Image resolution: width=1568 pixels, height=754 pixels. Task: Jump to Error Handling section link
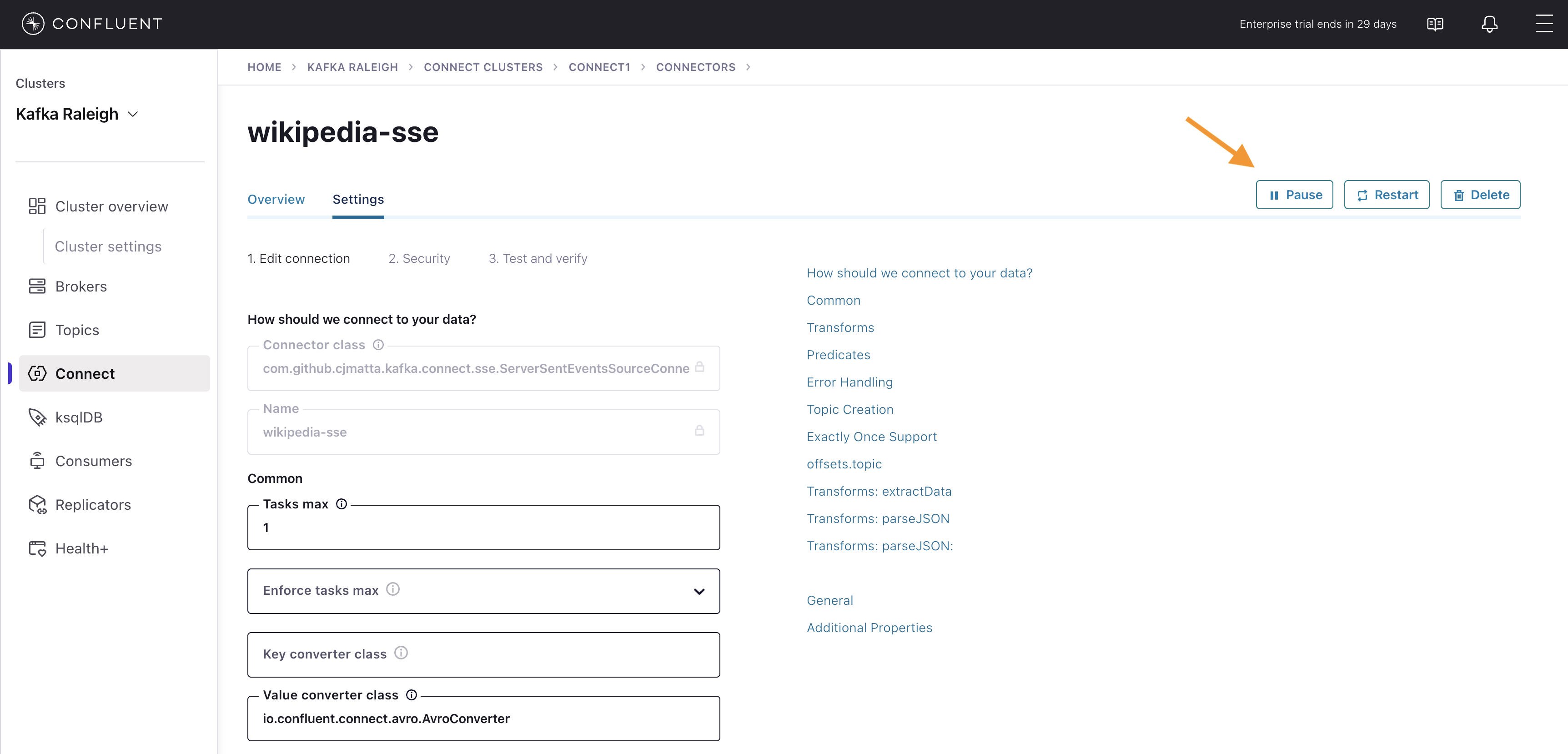(x=849, y=382)
